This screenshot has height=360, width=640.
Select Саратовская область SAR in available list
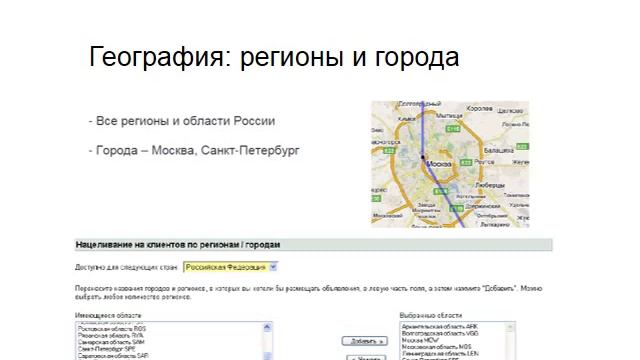pos(113,356)
